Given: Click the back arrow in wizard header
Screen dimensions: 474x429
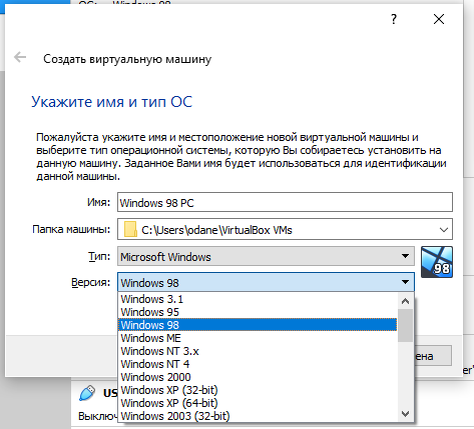Looking at the screenshot, I should pos(20,57).
